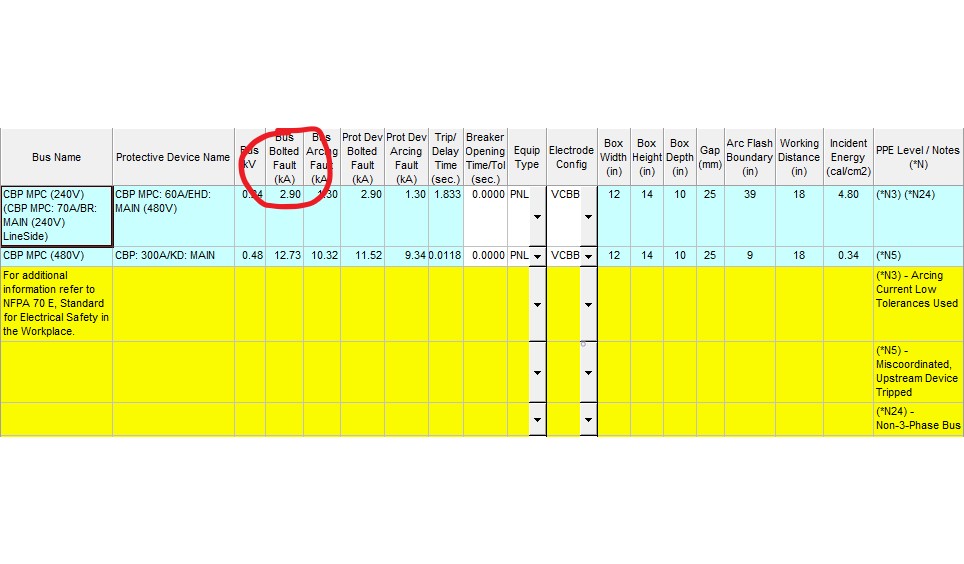Click the 10.32 Bus Arcing Fault cell
This screenshot has width=964, height=564.
click(x=321, y=255)
